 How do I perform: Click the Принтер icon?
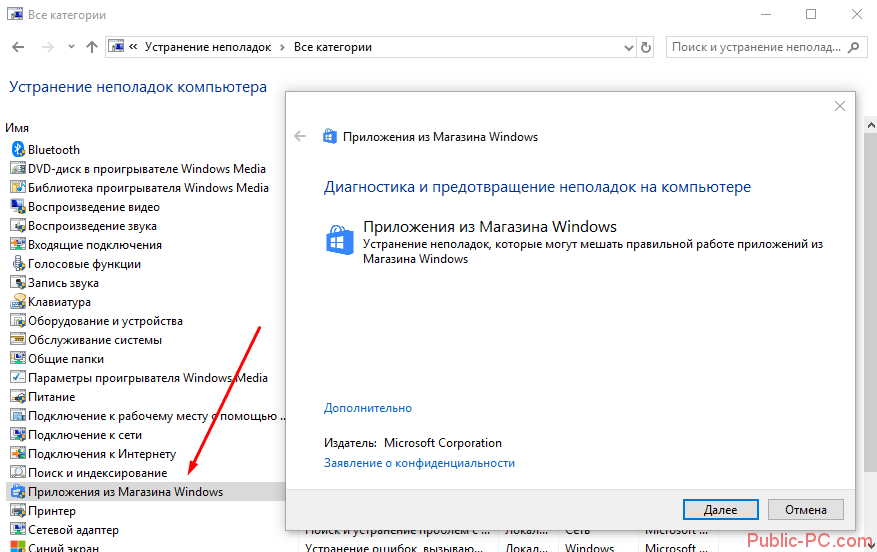pos(18,511)
